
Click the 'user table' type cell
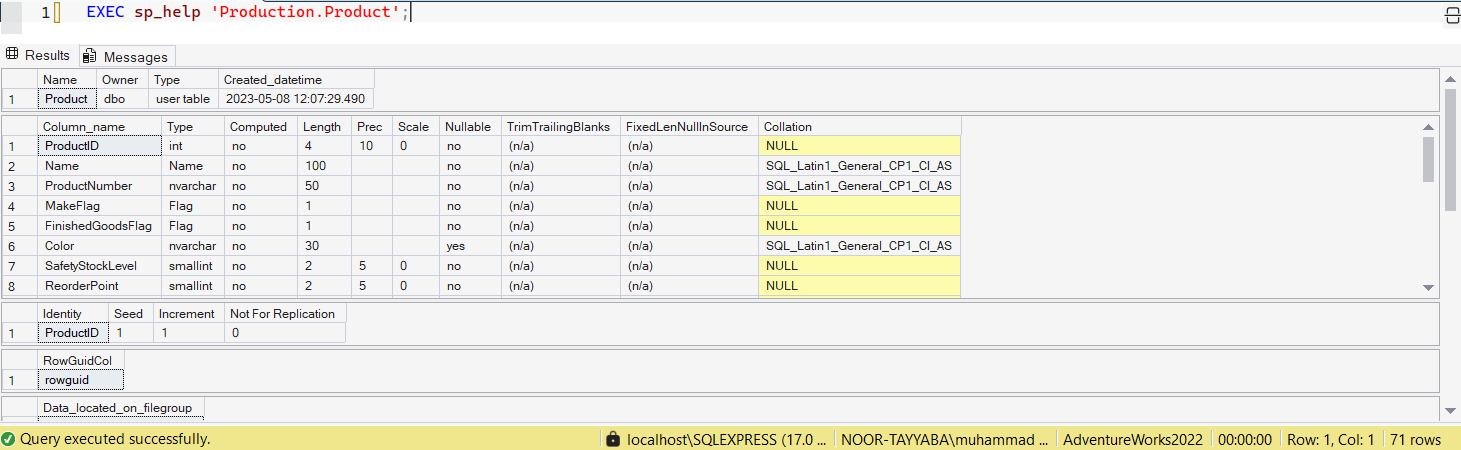(184, 99)
